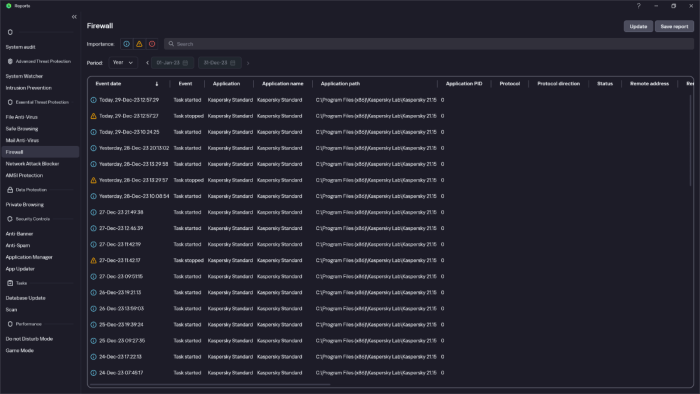Open Do not Disturb Mode report

tap(29, 339)
